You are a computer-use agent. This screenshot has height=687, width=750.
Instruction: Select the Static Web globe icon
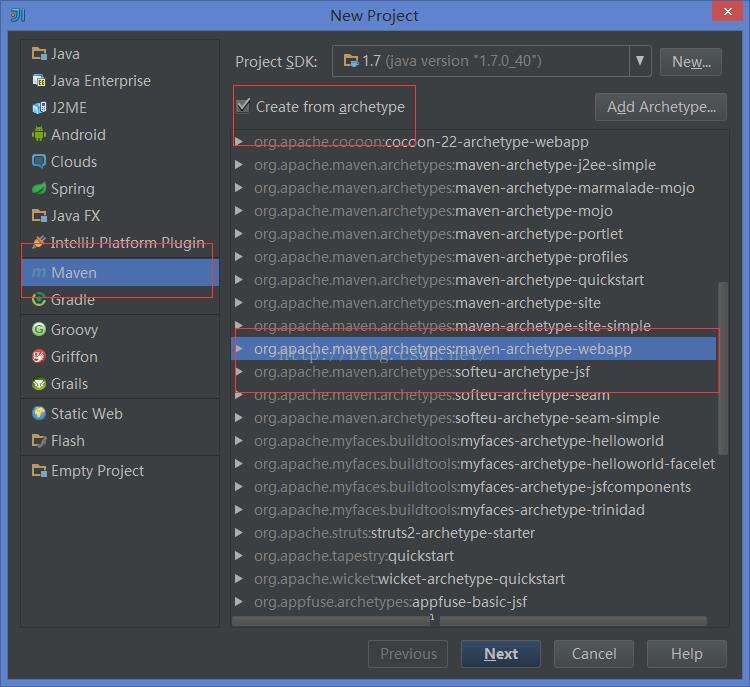coord(39,414)
